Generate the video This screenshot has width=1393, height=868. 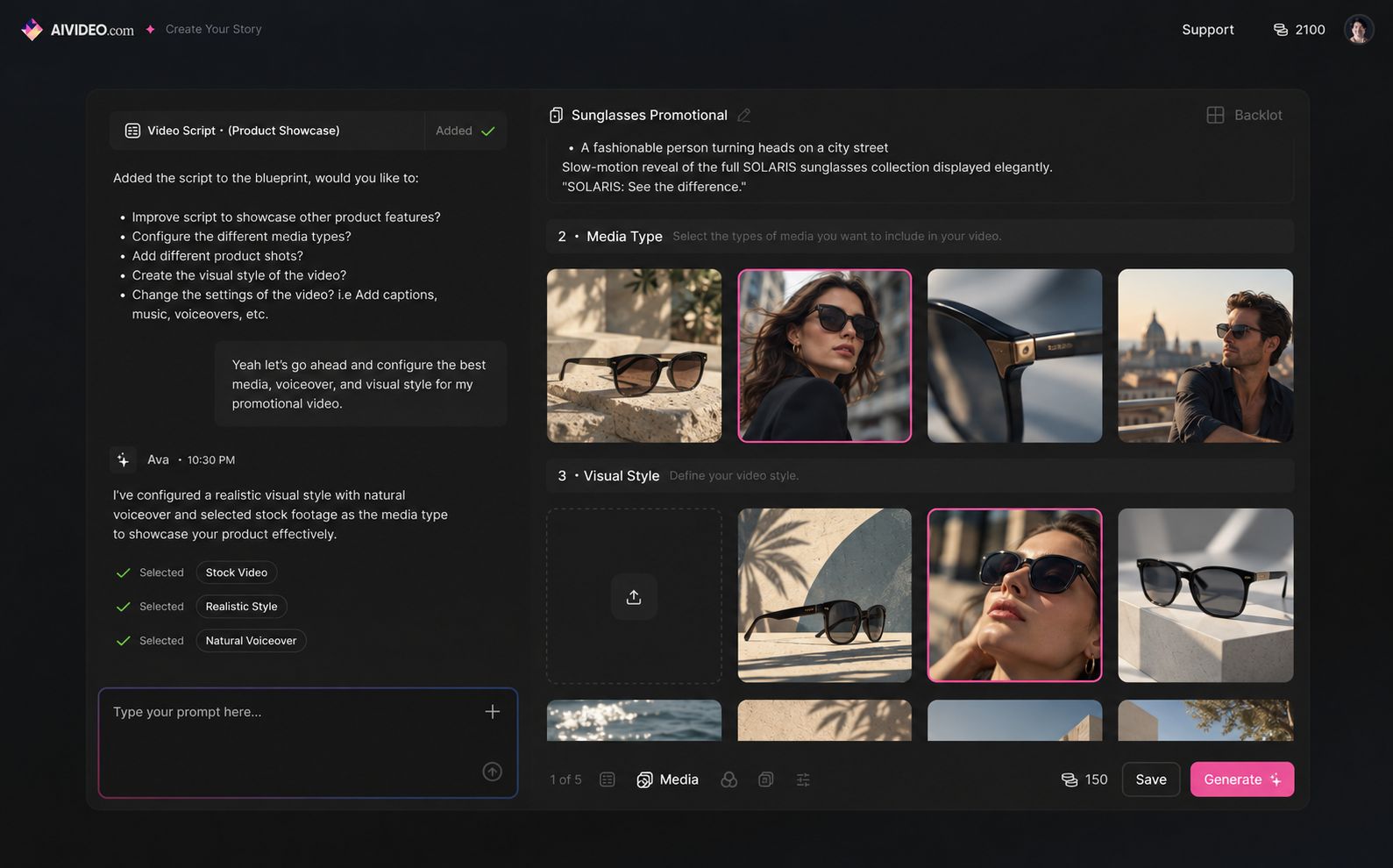pos(1242,779)
